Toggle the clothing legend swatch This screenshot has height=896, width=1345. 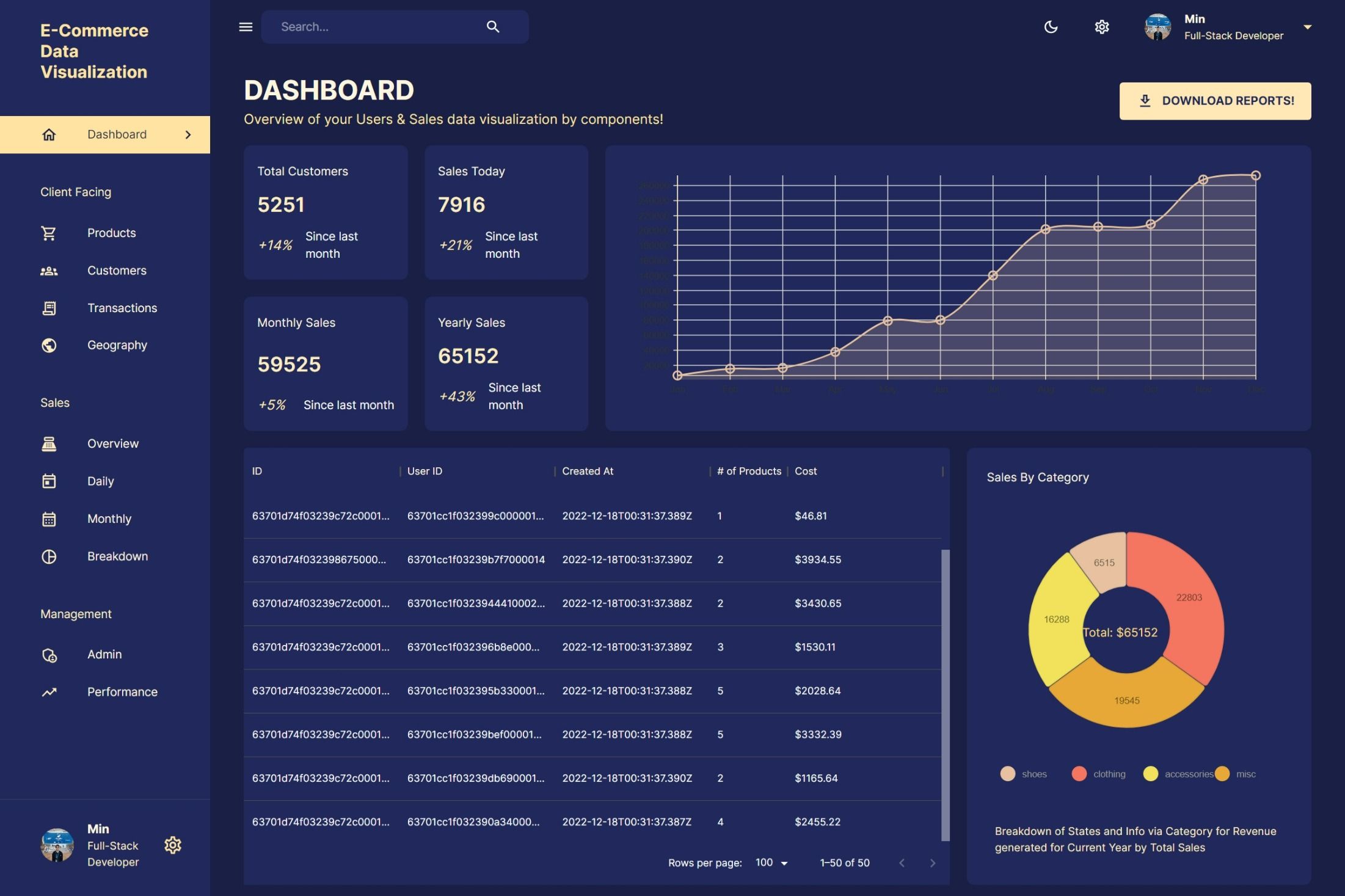tap(1079, 774)
